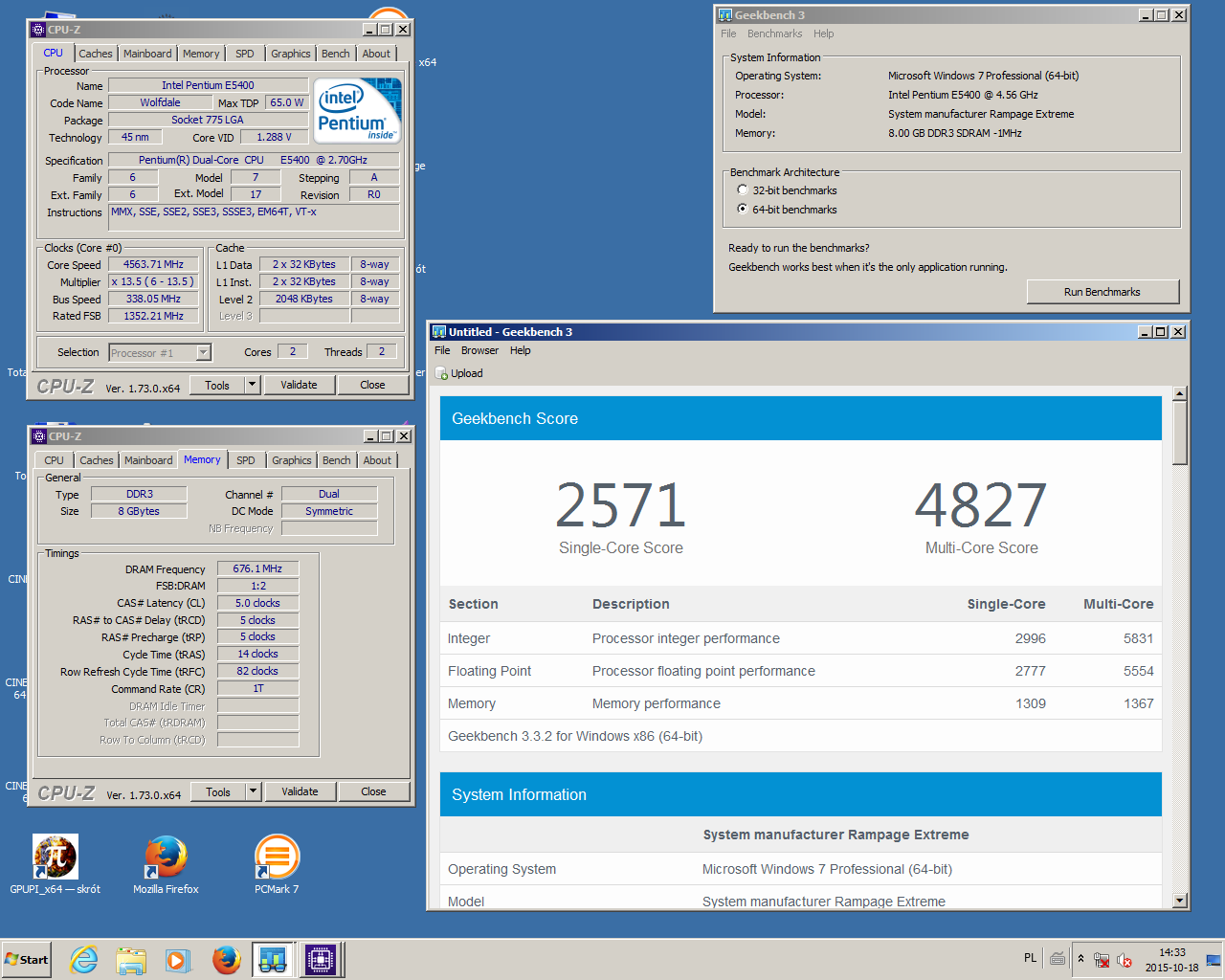
Task: Click the keyboard icon in language bar
Action: coord(1058,958)
